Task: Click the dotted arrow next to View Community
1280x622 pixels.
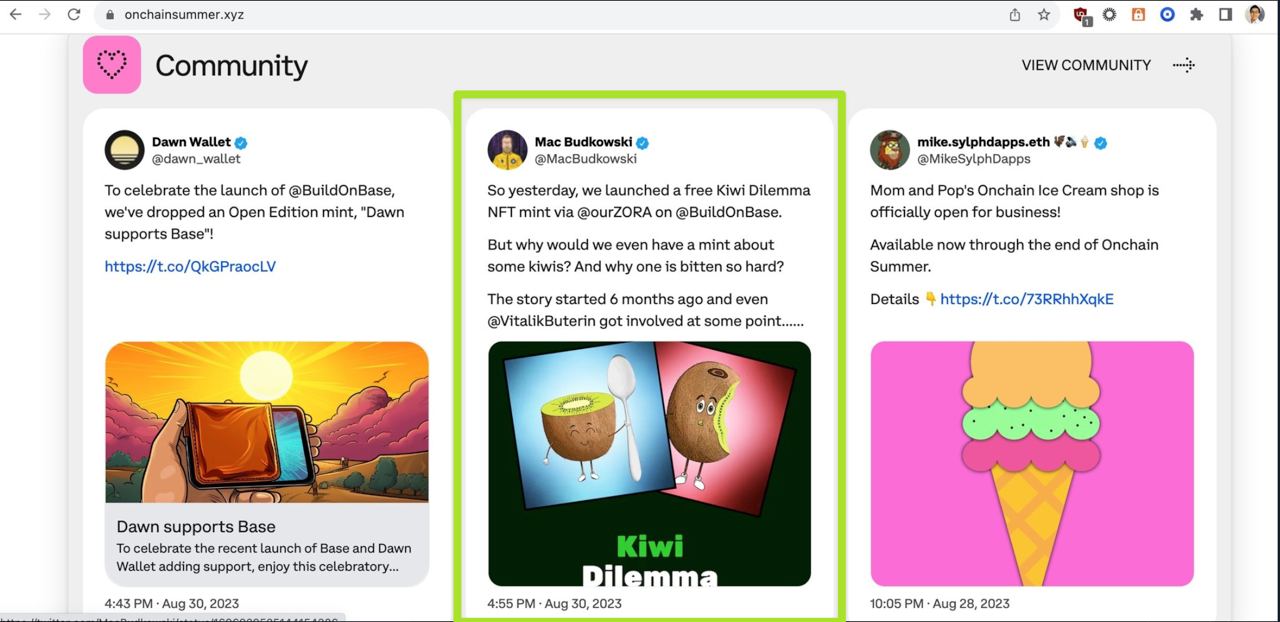Action: (x=1183, y=65)
